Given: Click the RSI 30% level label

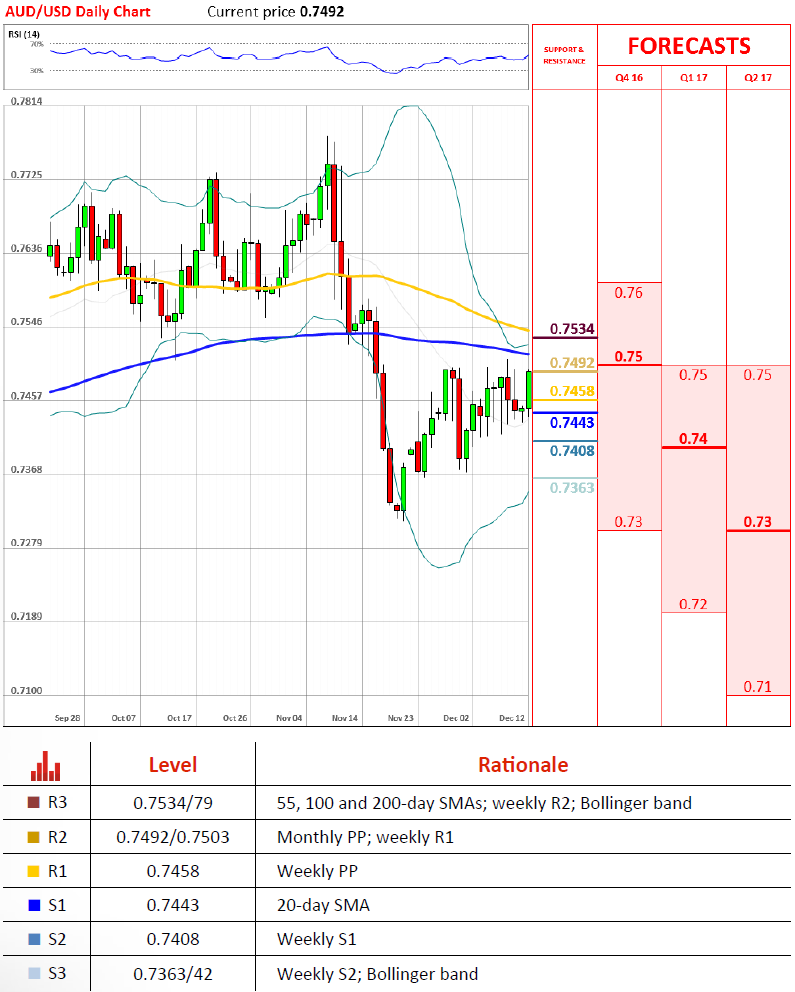Looking at the screenshot, I should (37, 70).
